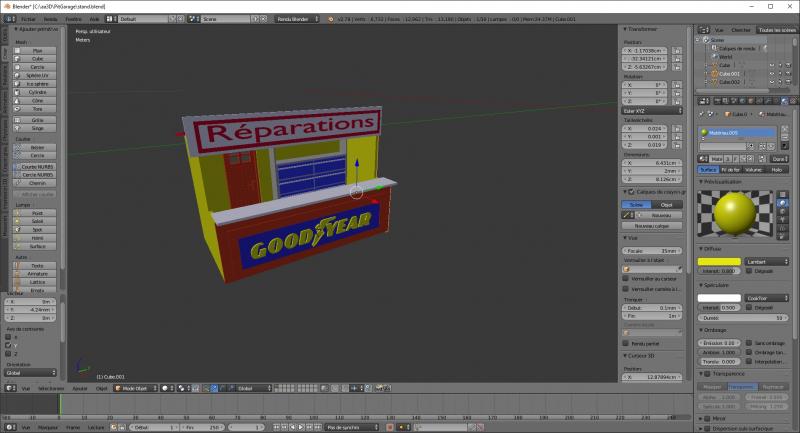Select the Surface material type button
This screenshot has width=800, height=433.
[708, 170]
